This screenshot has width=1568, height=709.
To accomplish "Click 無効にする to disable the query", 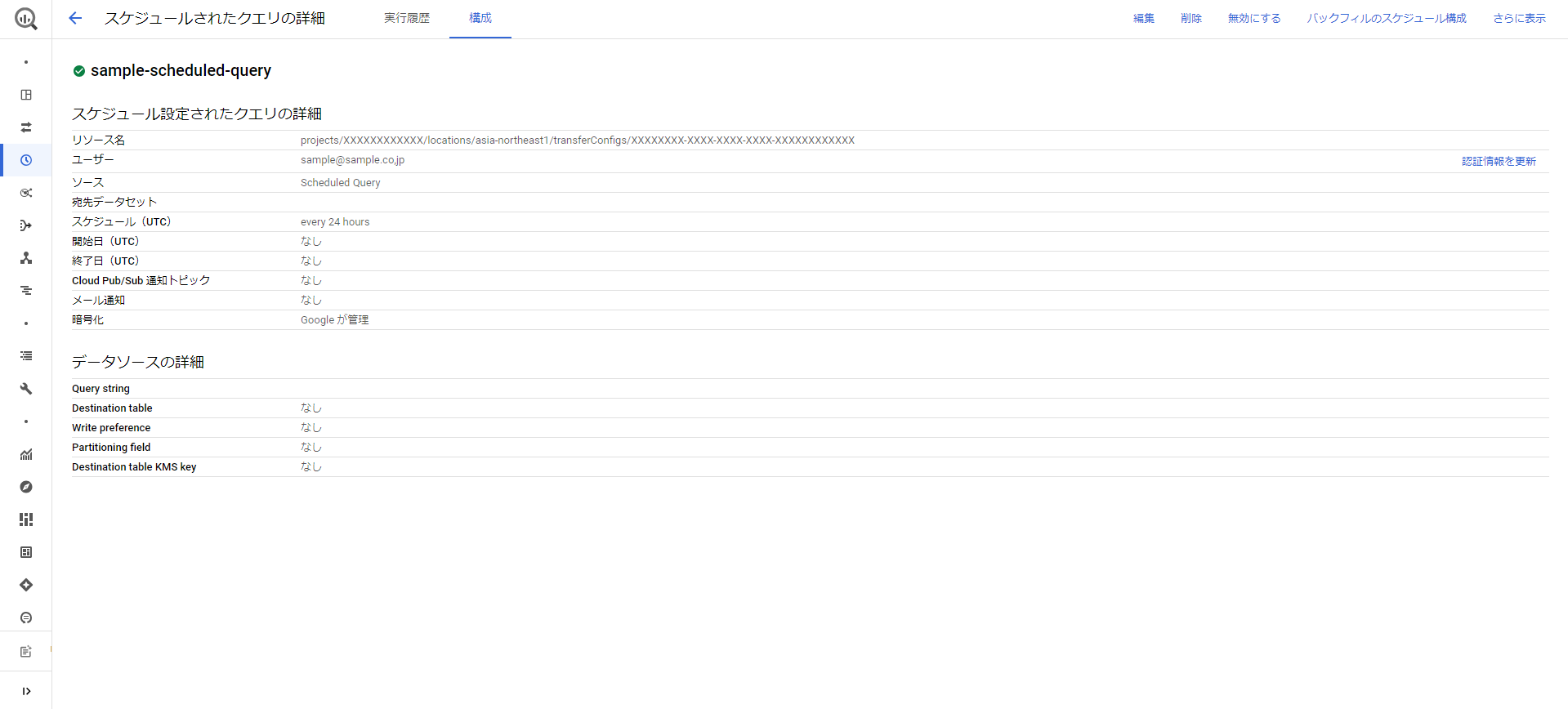I will click(x=1254, y=18).
